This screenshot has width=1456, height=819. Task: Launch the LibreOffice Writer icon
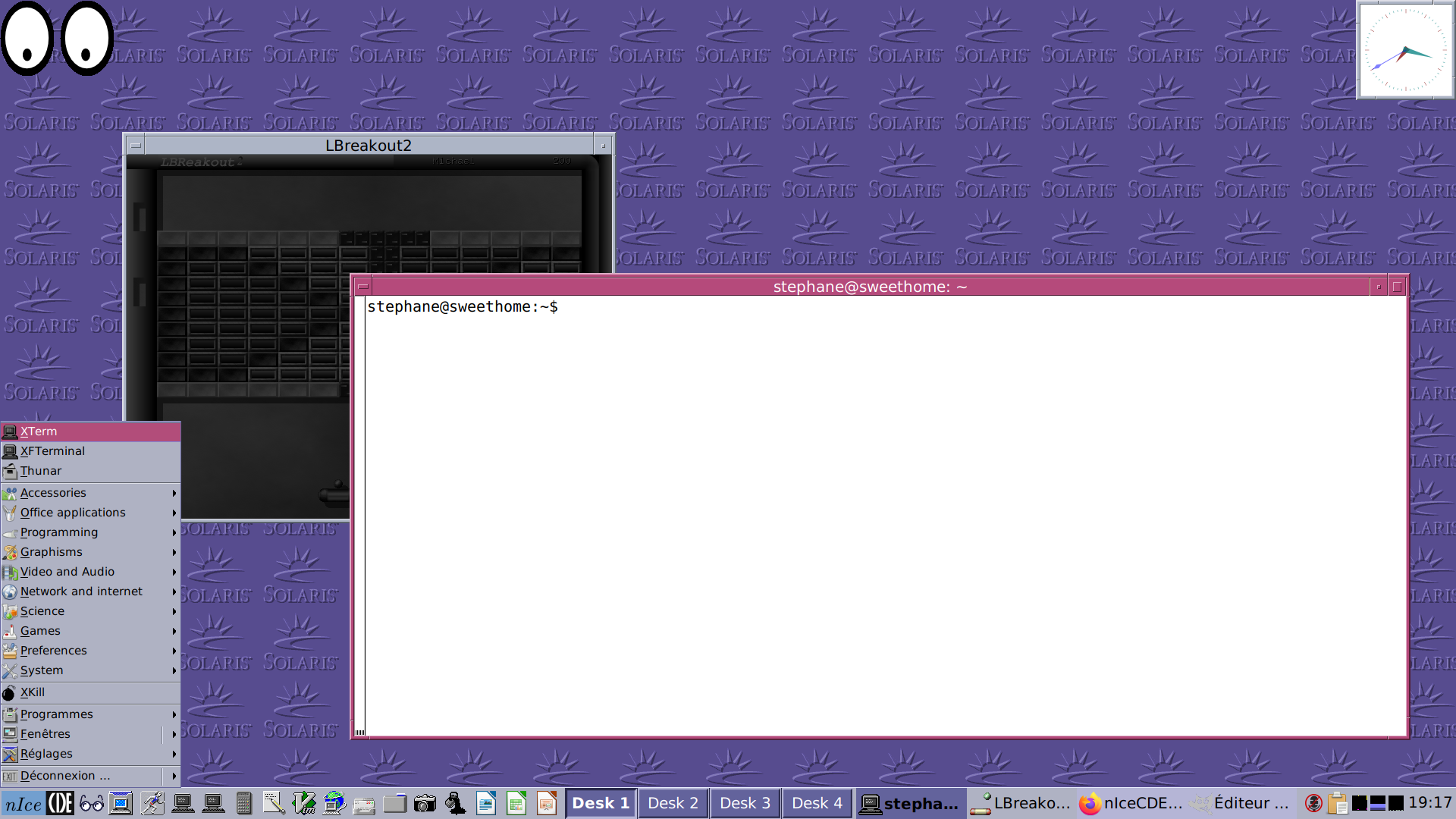[x=486, y=803]
